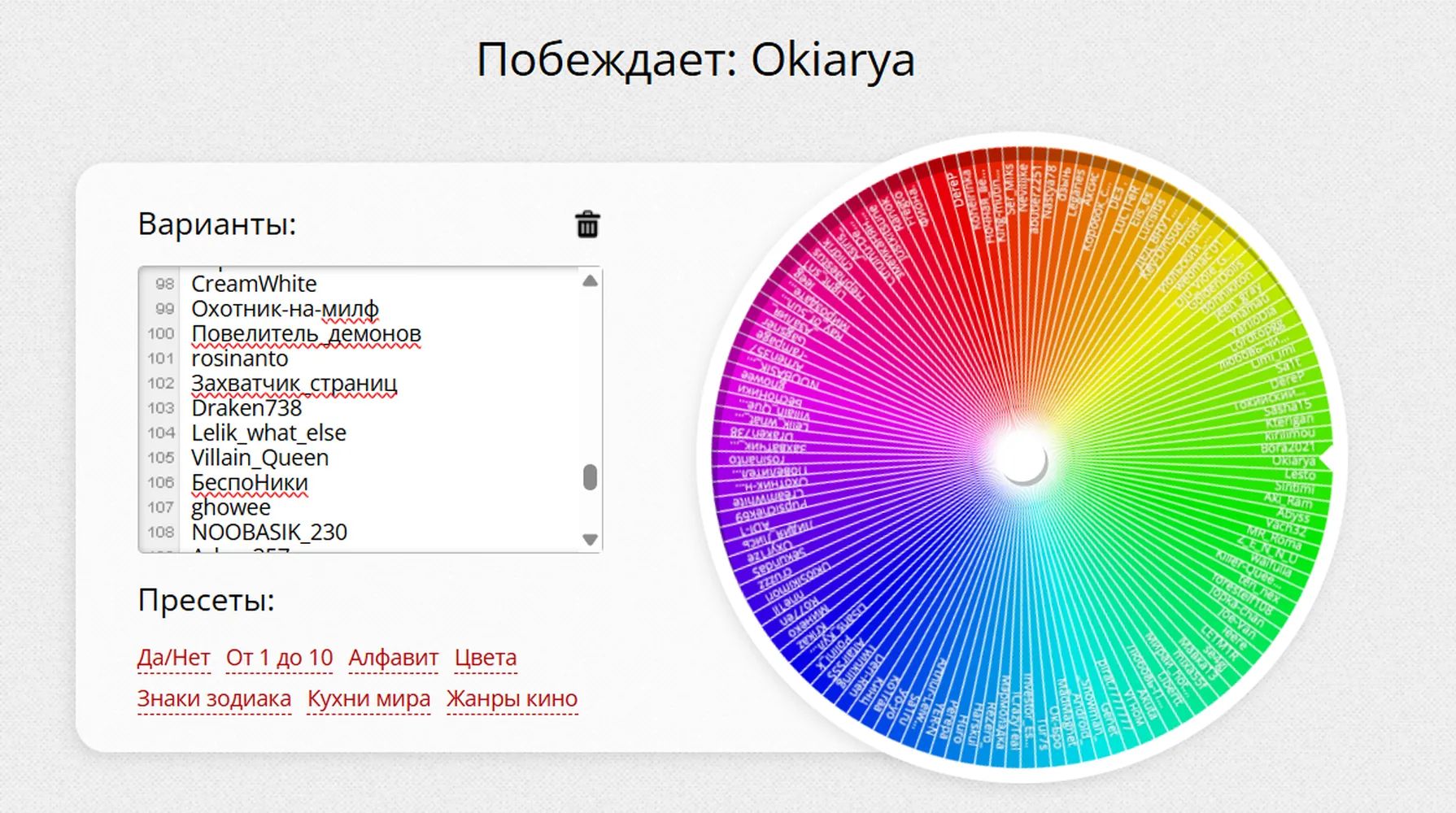The image size is (1456, 813).
Task: Click the rosinanto entry
Action: coord(239,359)
